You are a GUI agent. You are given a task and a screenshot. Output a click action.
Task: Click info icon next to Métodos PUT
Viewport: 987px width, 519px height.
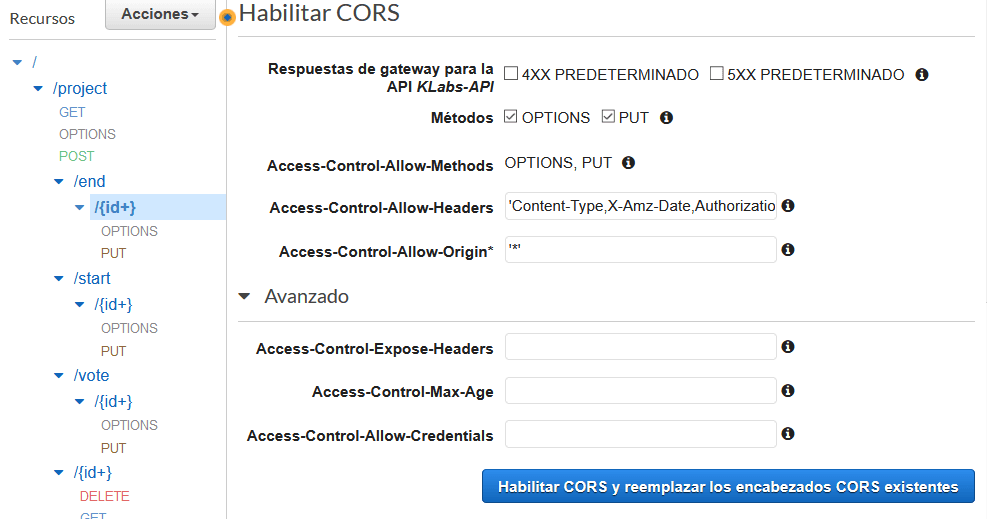(667, 117)
